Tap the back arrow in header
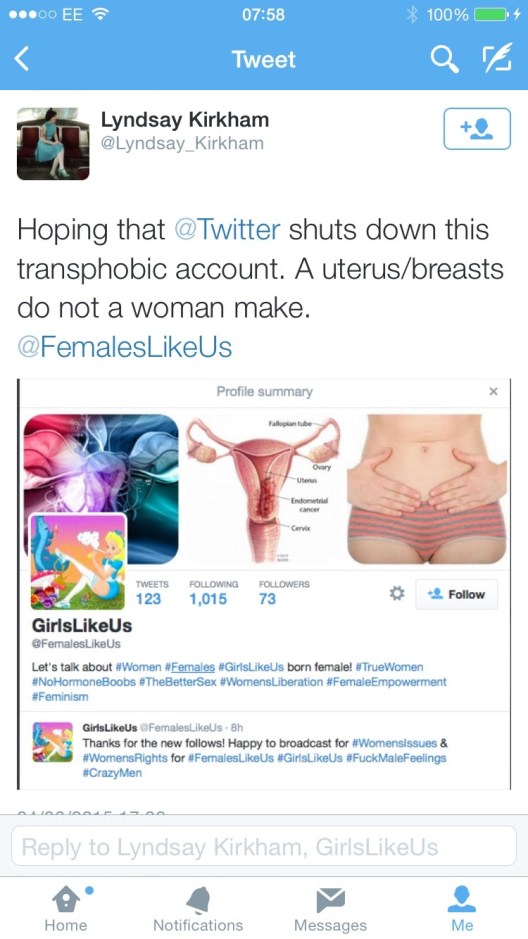The image size is (528, 939). click(22, 59)
